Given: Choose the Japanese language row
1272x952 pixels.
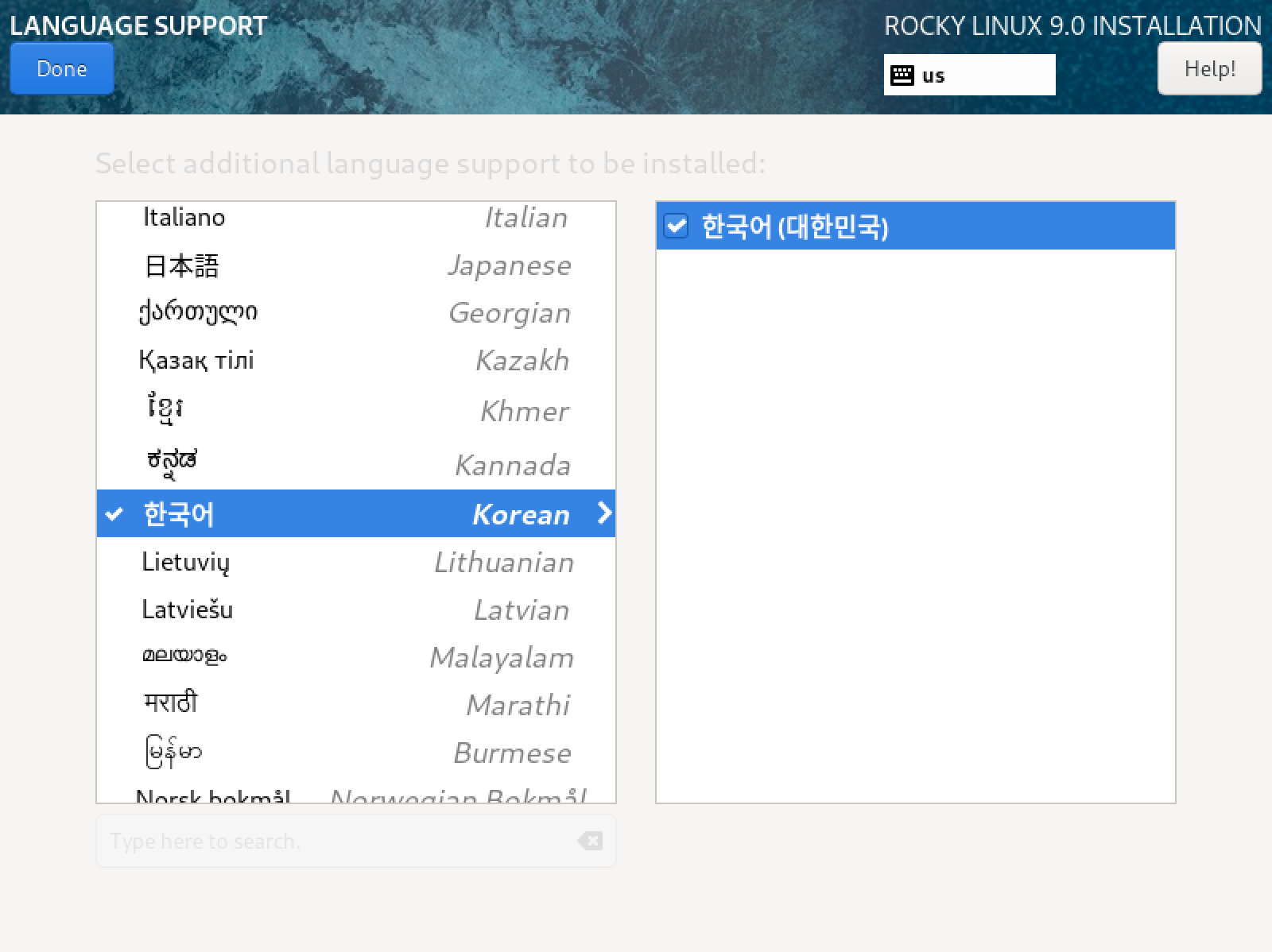Looking at the screenshot, I should [x=356, y=265].
